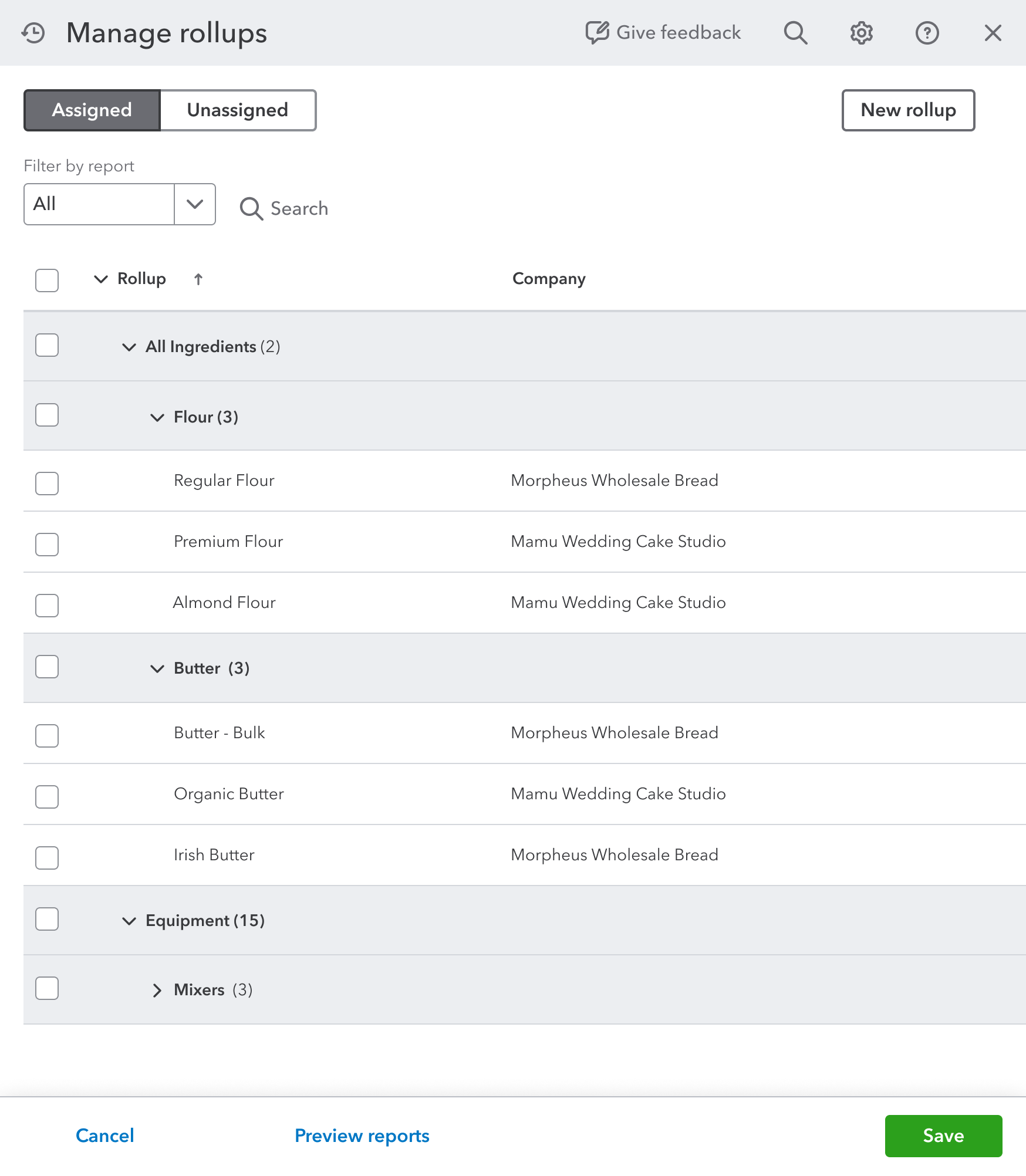Screen dimensions: 1026x1176
Task: Select the Irish Butter checkbox
Action: (47, 858)
